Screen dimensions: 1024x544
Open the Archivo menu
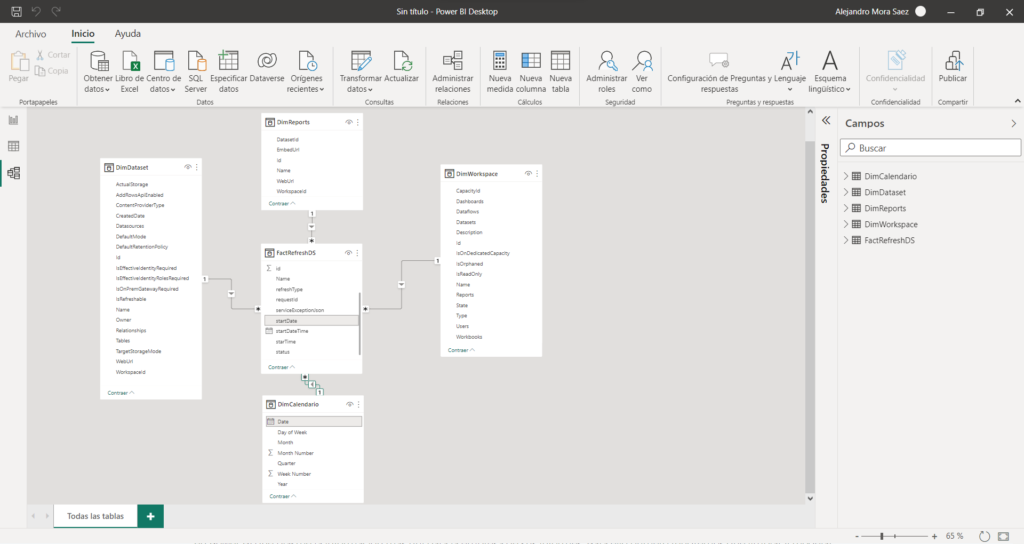[x=30, y=33]
